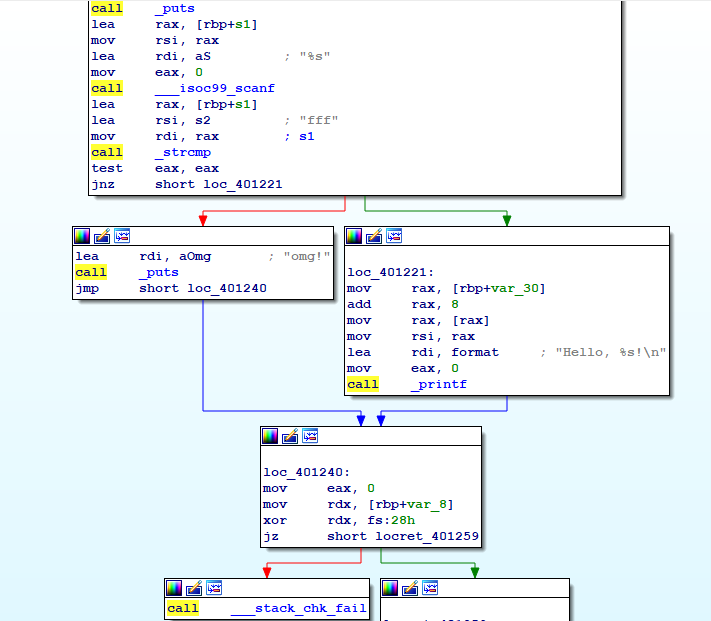Screen dimensions: 711x621
Task: Click the loc_401221: label
Action: tap(390, 272)
